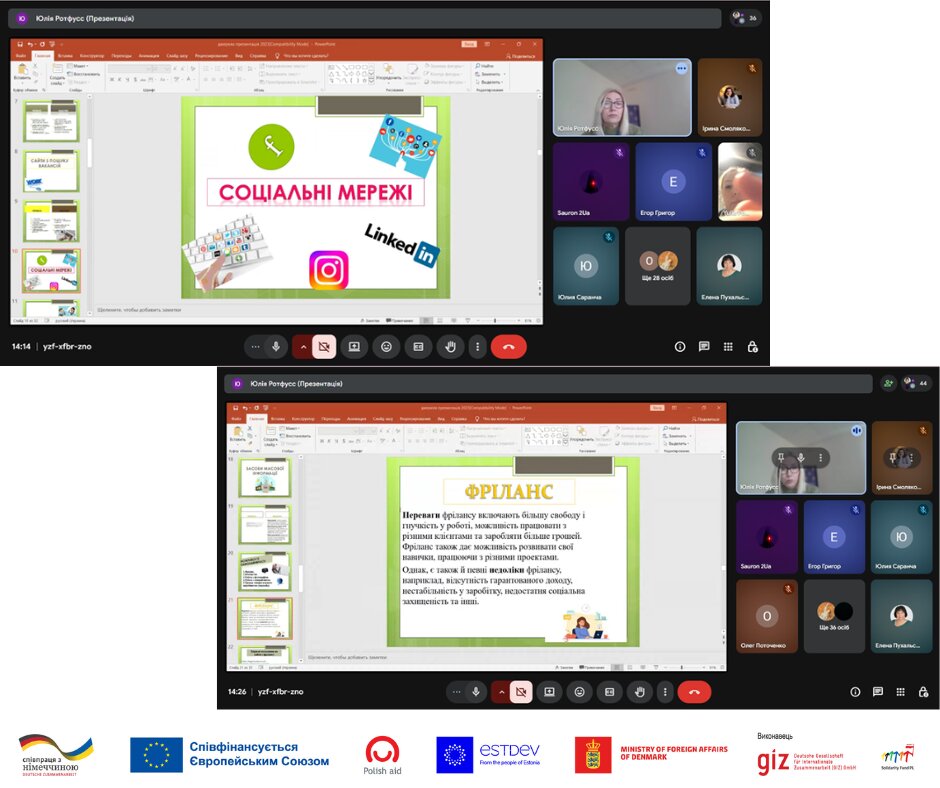
Task: Pin Юлія Ротфусс tile in lower window
Action: (781, 458)
